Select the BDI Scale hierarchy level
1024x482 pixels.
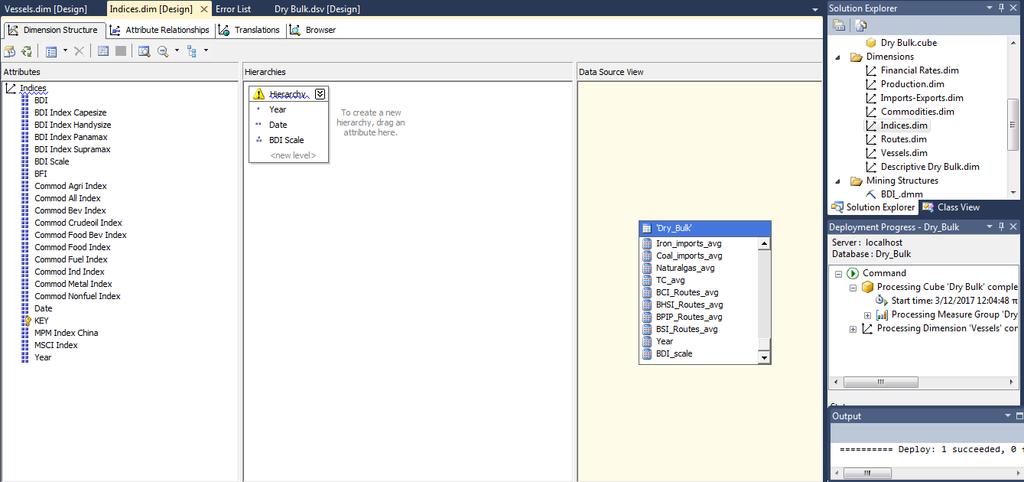click(x=286, y=140)
